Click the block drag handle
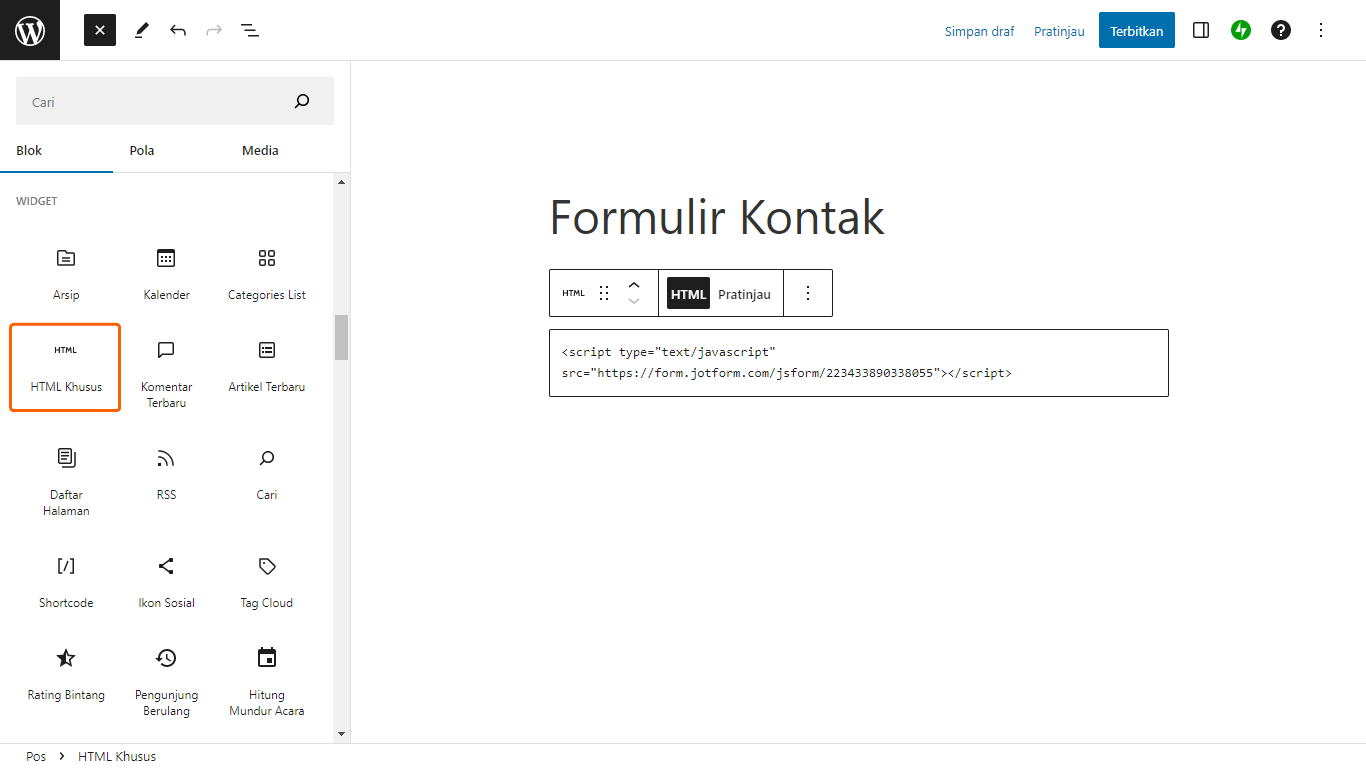1366x768 pixels. click(x=603, y=293)
